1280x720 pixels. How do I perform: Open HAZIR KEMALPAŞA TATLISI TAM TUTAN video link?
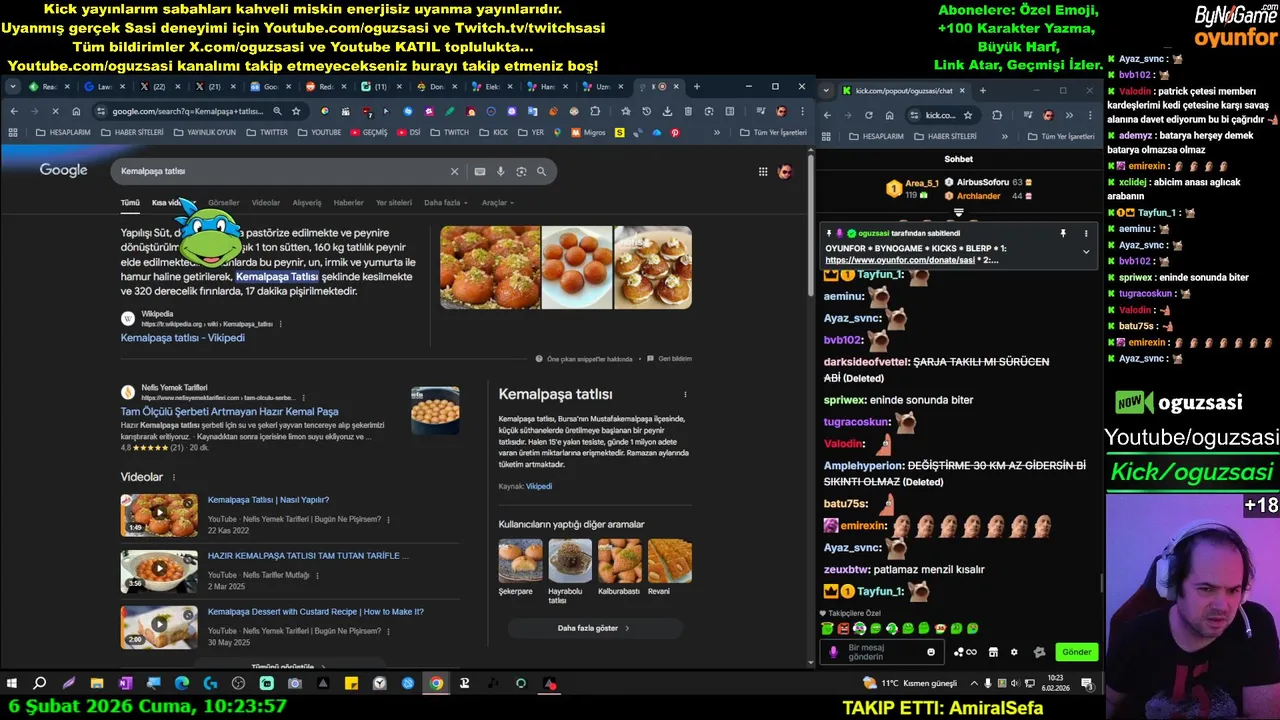tap(308, 555)
